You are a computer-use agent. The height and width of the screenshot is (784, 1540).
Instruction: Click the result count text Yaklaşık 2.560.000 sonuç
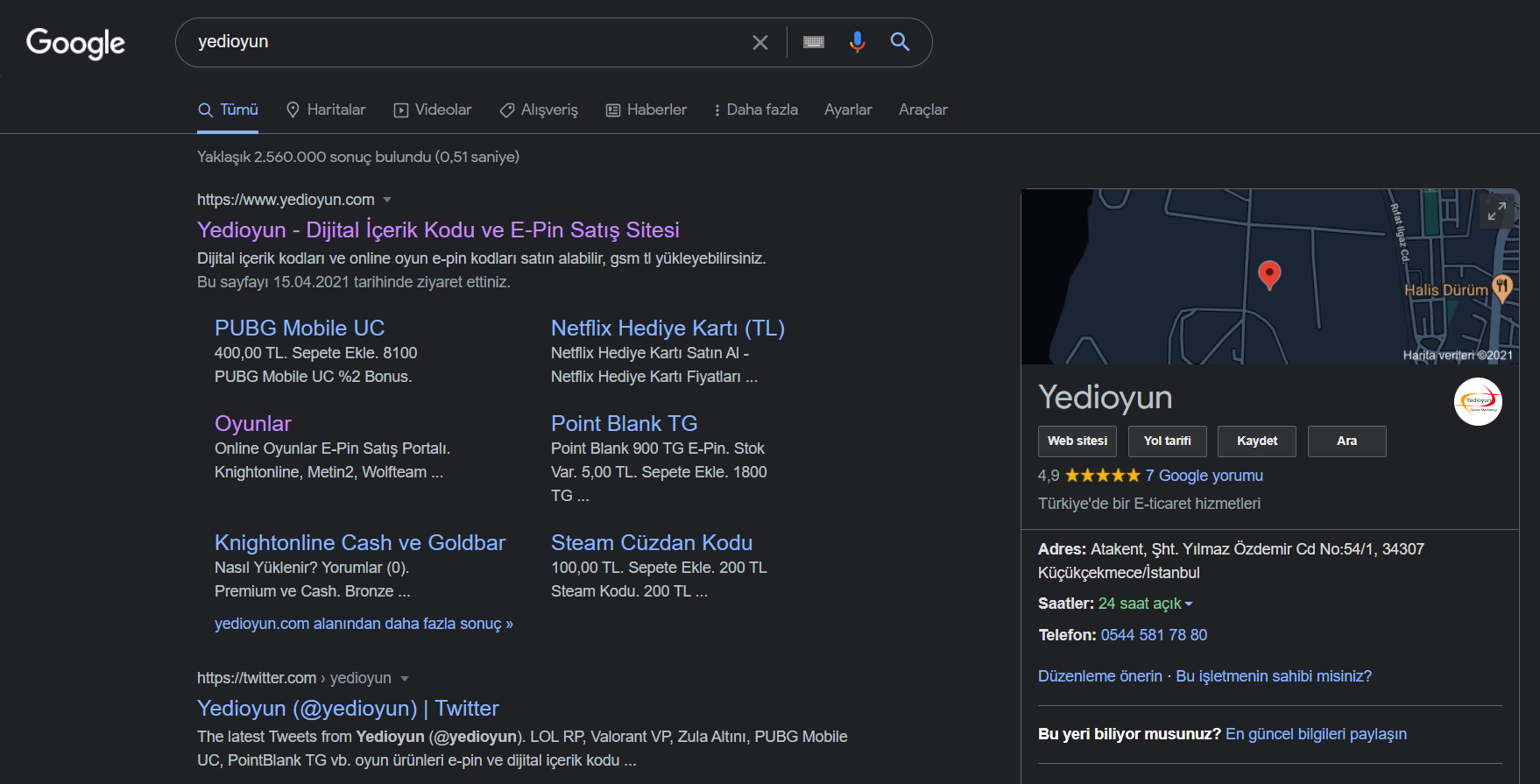358,157
